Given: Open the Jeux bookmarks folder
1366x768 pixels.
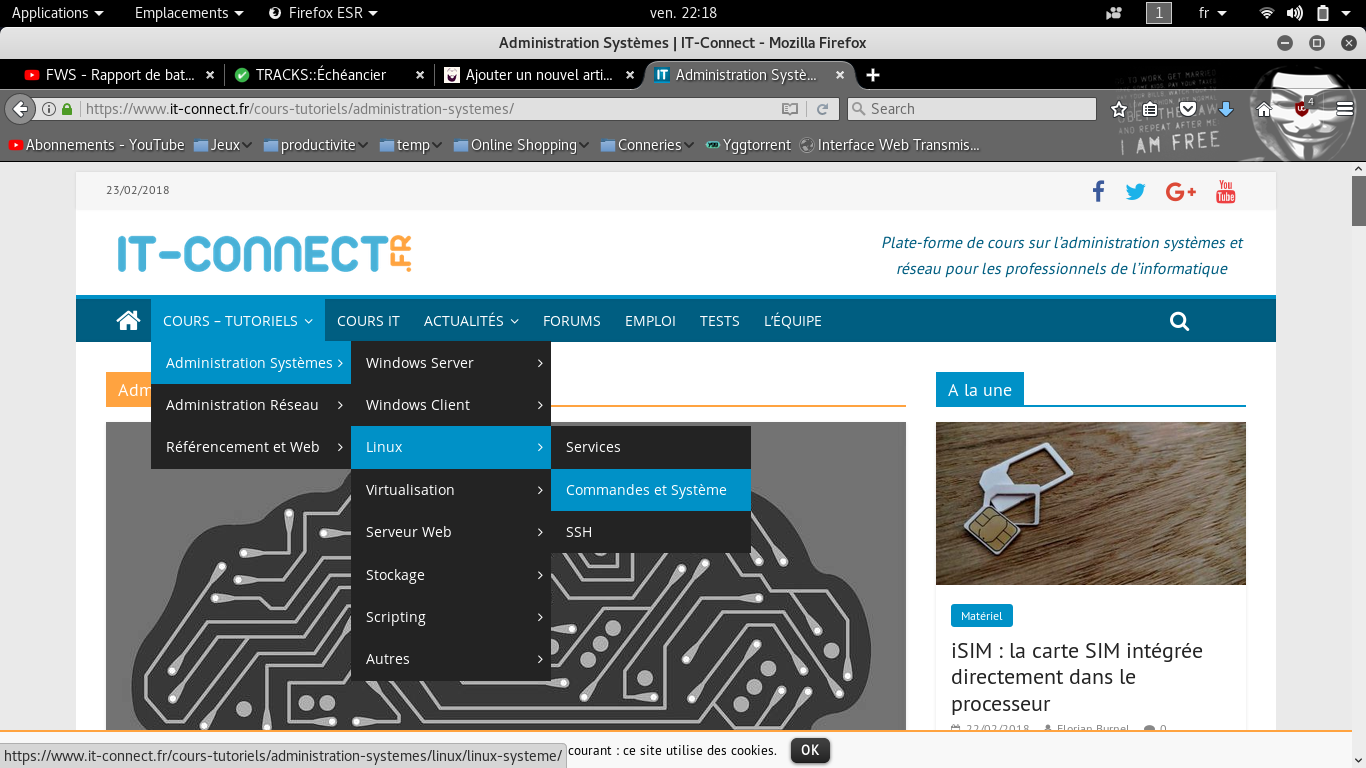Looking at the screenshot, I should (x=225, y=145).
